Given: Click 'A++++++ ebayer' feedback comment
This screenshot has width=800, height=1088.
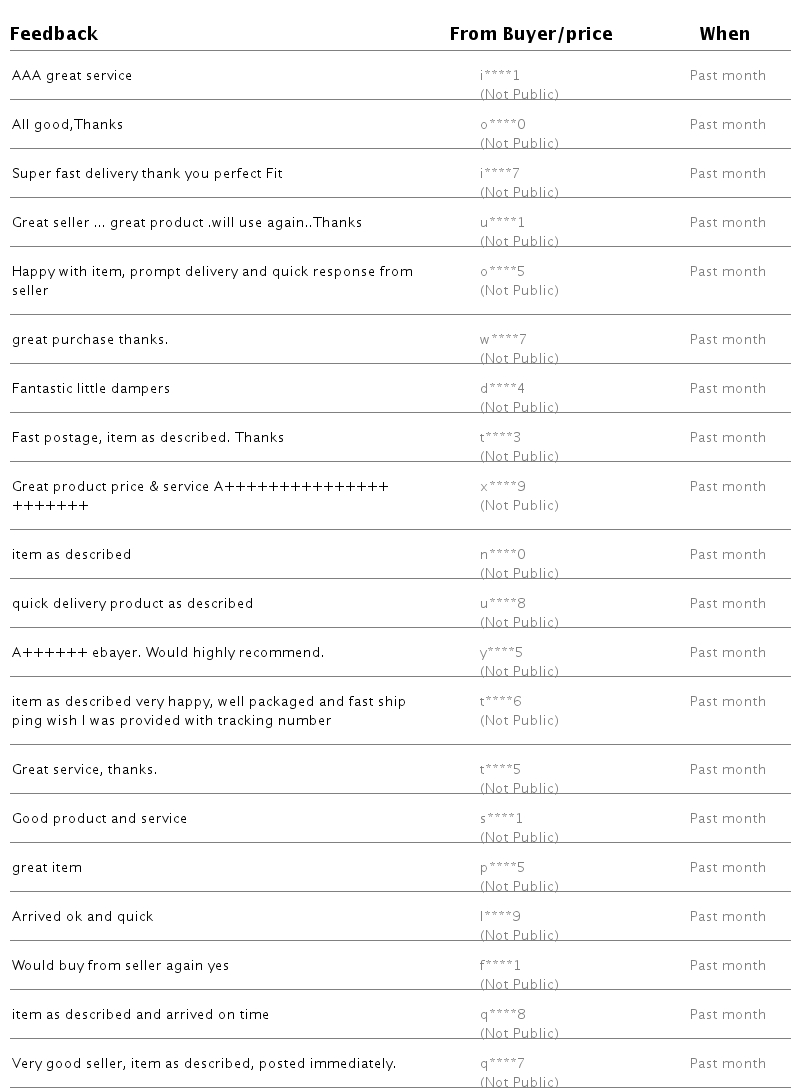Looking at the screenshot, I should tap(168, 653).
